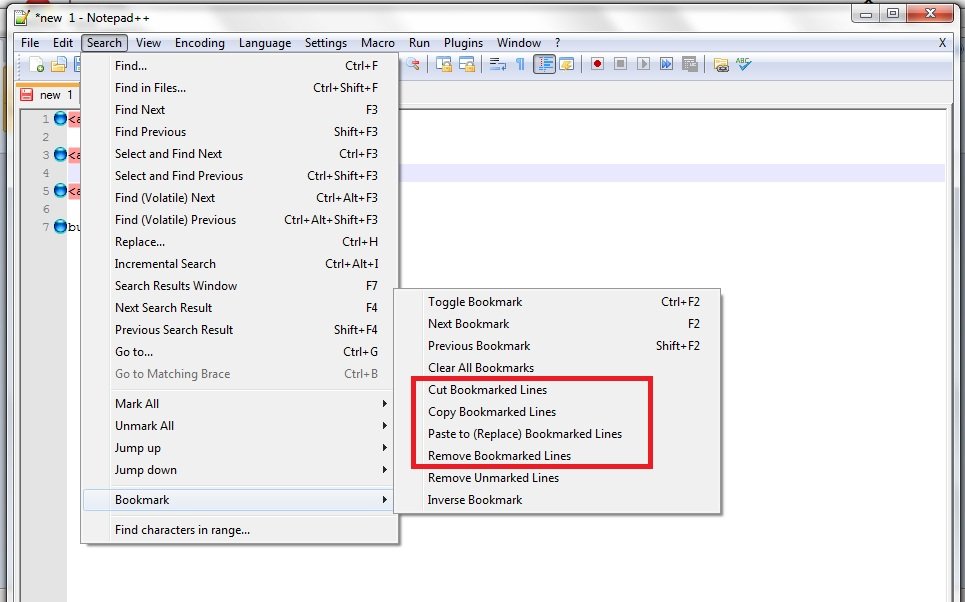The image size is (965, 602).
Task: Select Remove Bookmarked Lines from submenu
Action: [x=499, y=456]
